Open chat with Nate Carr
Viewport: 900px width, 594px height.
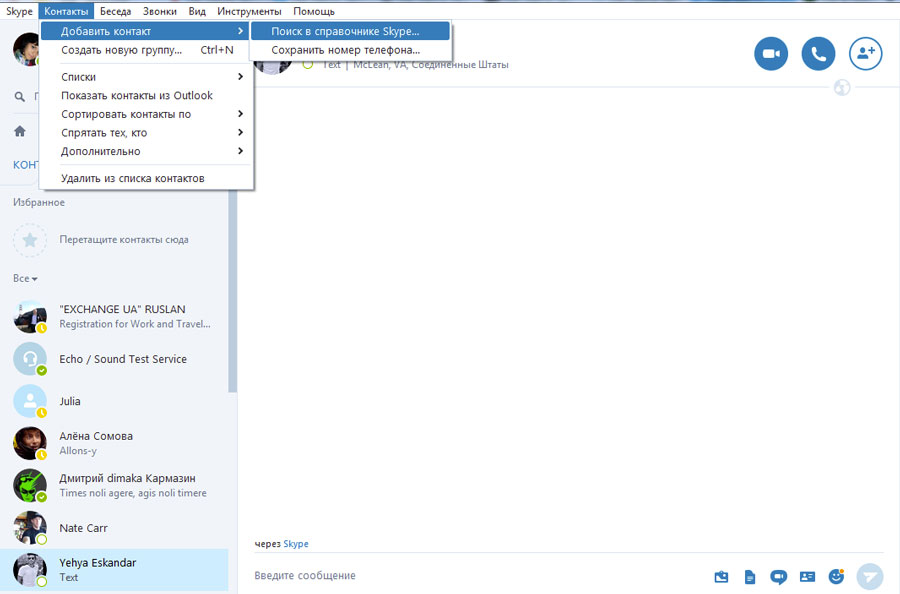point(114,528)
